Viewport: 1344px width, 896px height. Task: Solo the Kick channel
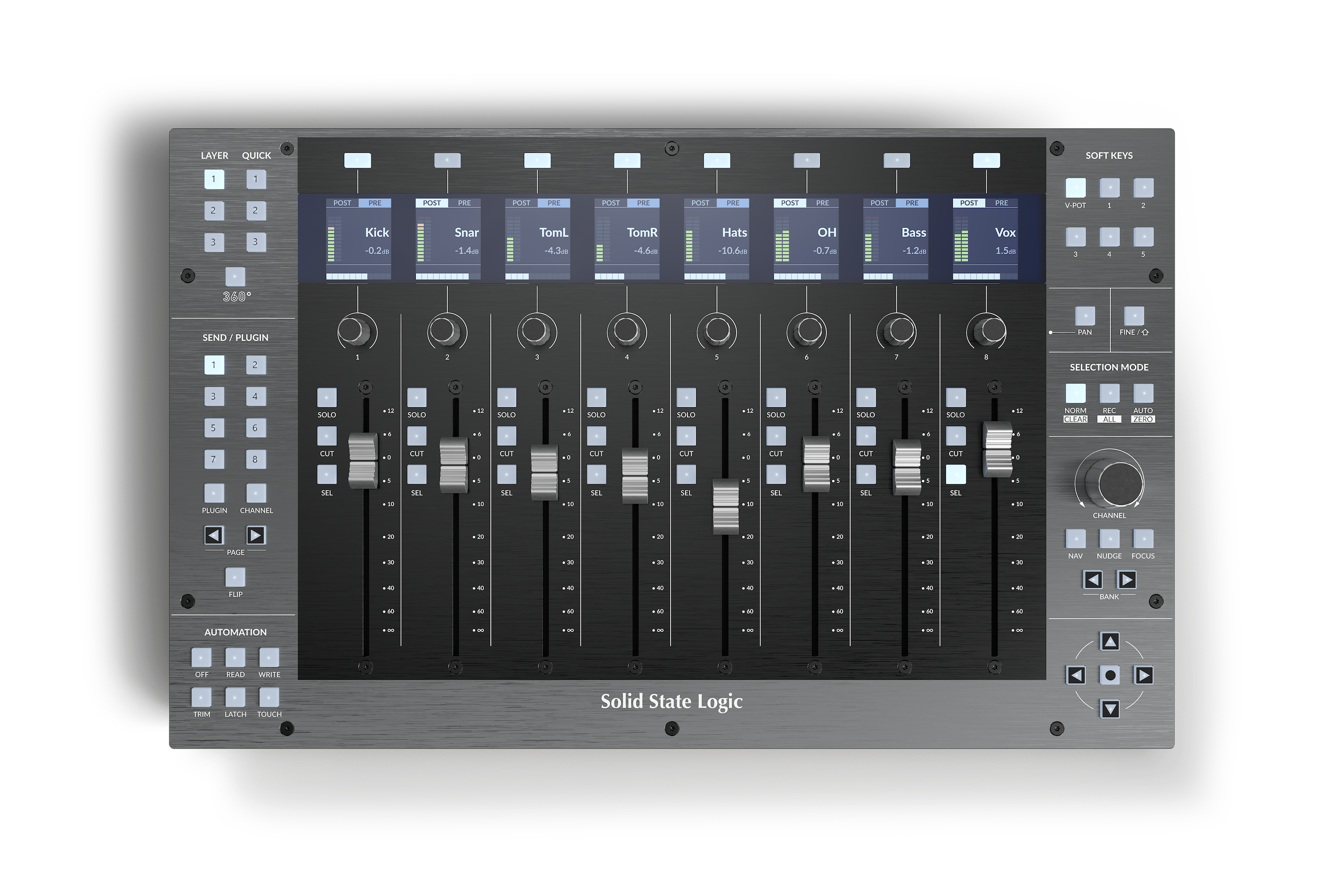327,397
